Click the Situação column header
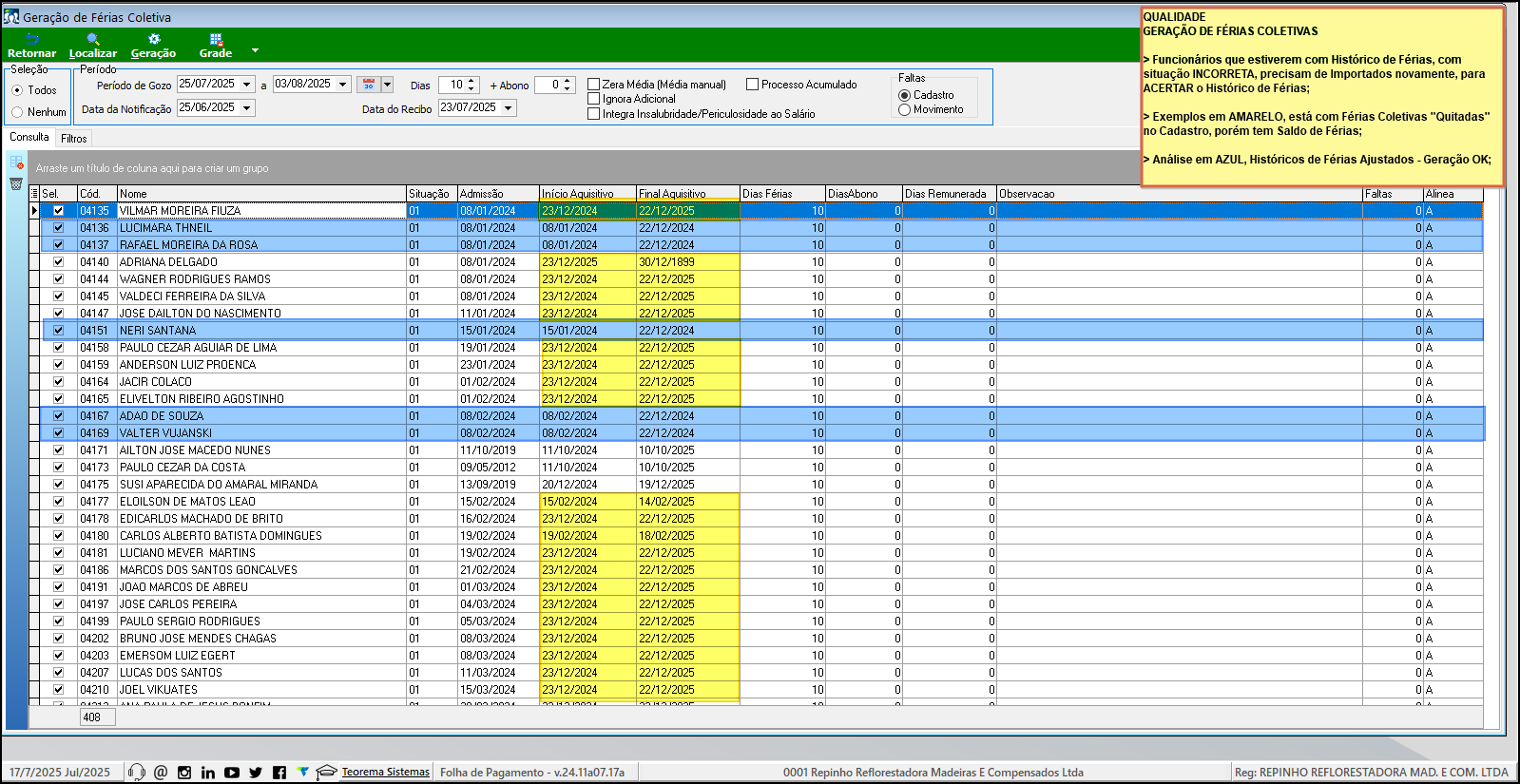1520x784 pixels. tap(432, 194)
